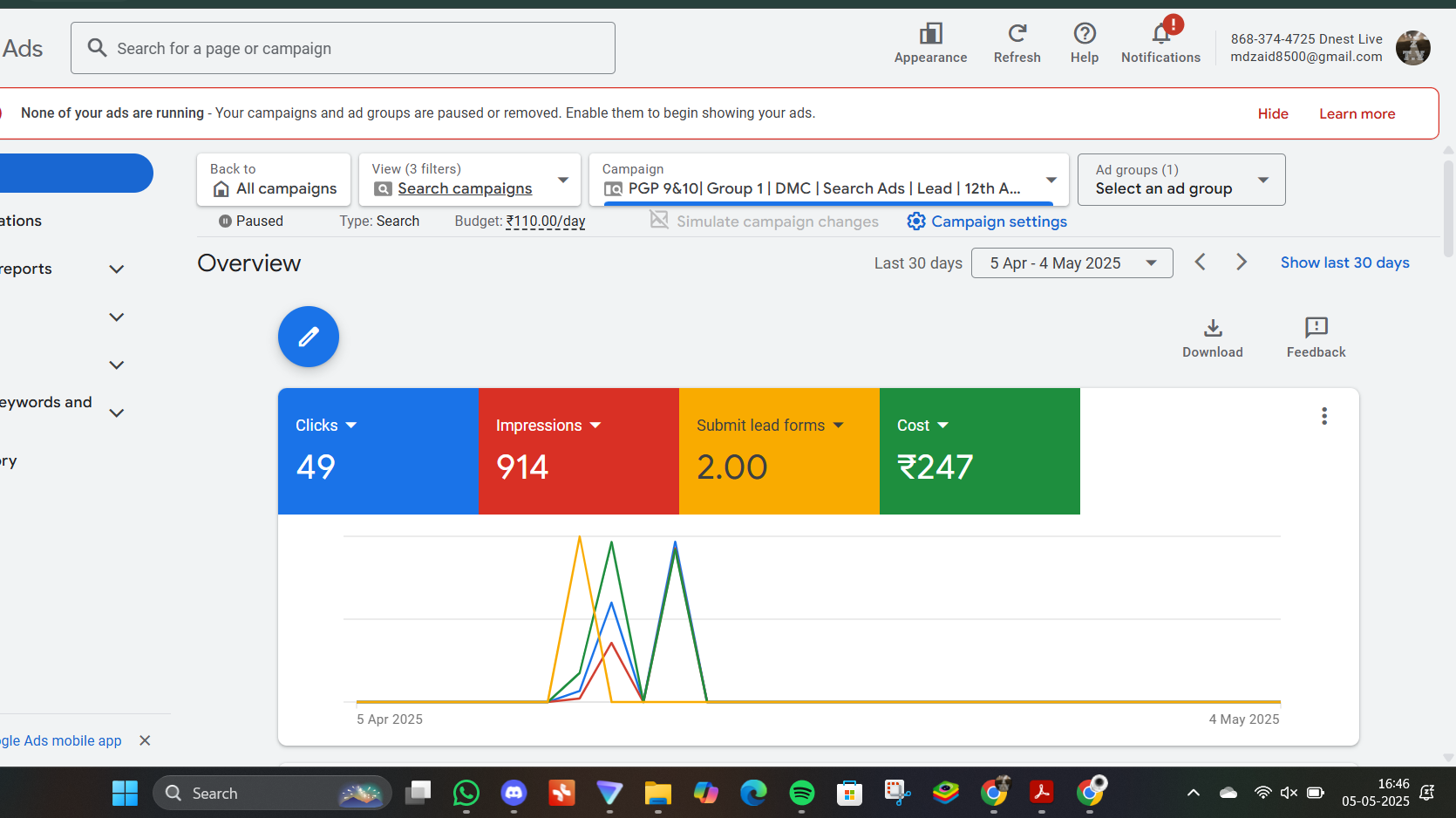1456x818 pixels.
Task: Open the date range 5 Apr - 4 May dropdown
Action: [1072, 263]
